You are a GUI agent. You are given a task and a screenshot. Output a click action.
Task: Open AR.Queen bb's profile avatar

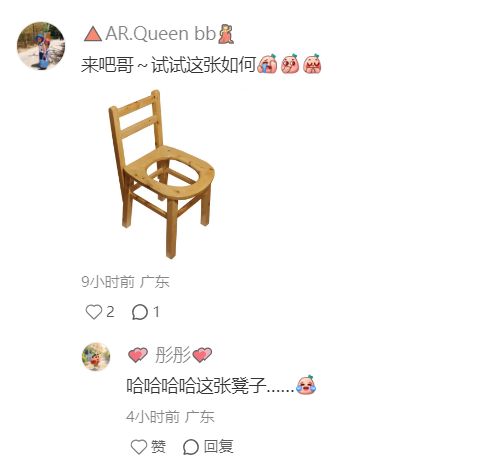[41, 46]
